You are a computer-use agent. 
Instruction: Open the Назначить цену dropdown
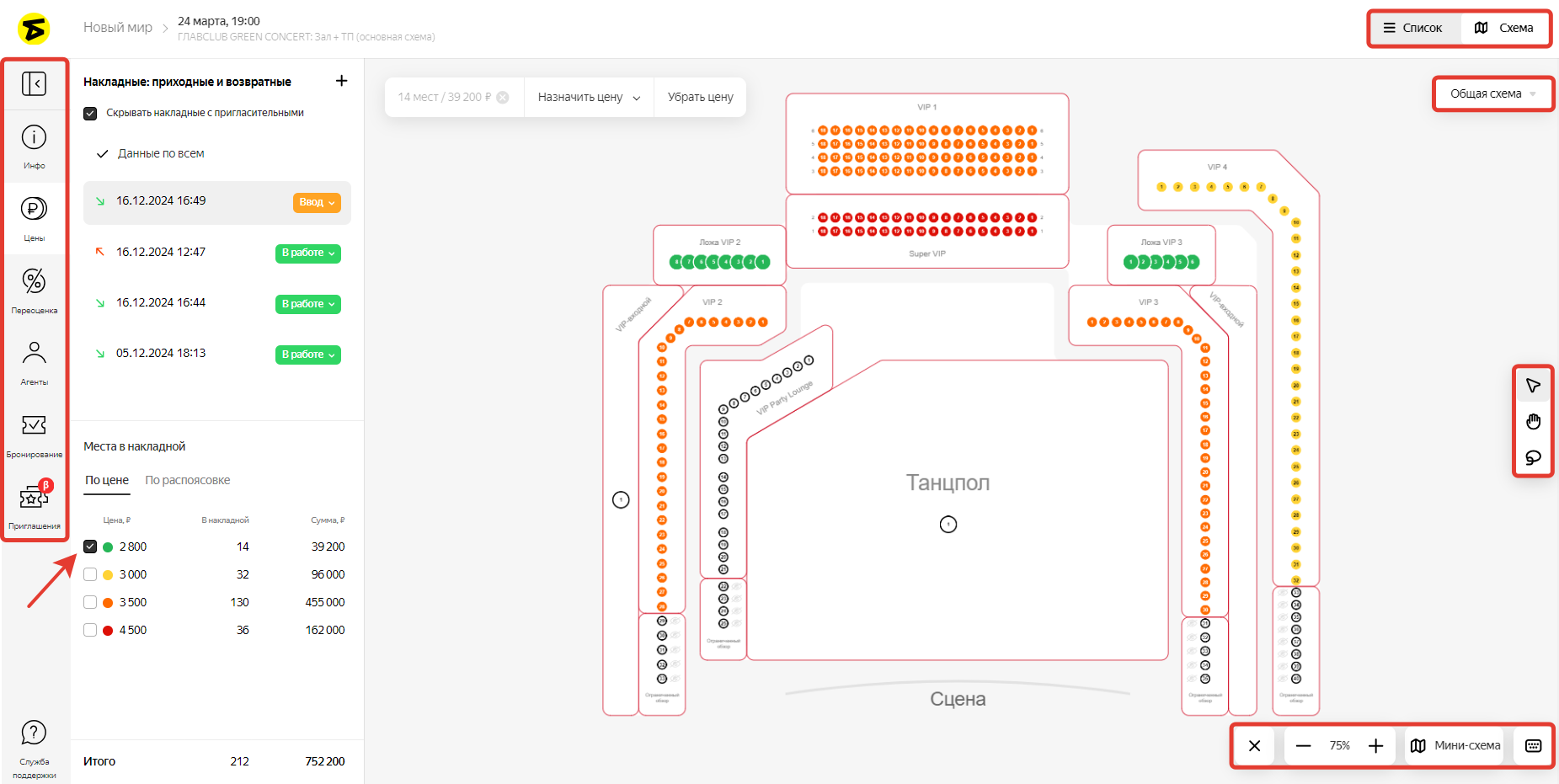(x=589, y=97)
